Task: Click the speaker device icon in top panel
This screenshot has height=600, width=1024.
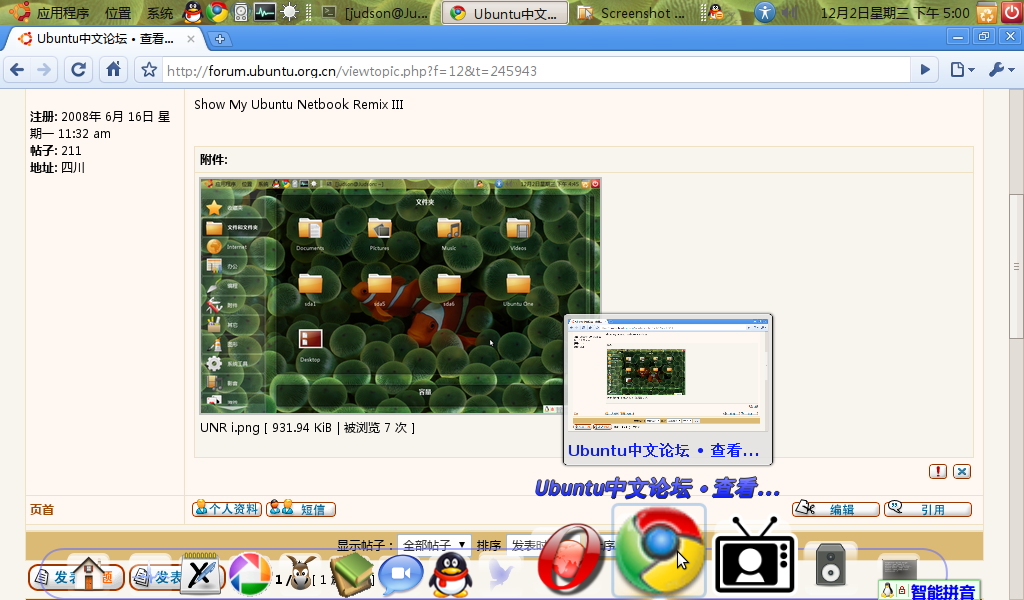Action: point(241,12)
